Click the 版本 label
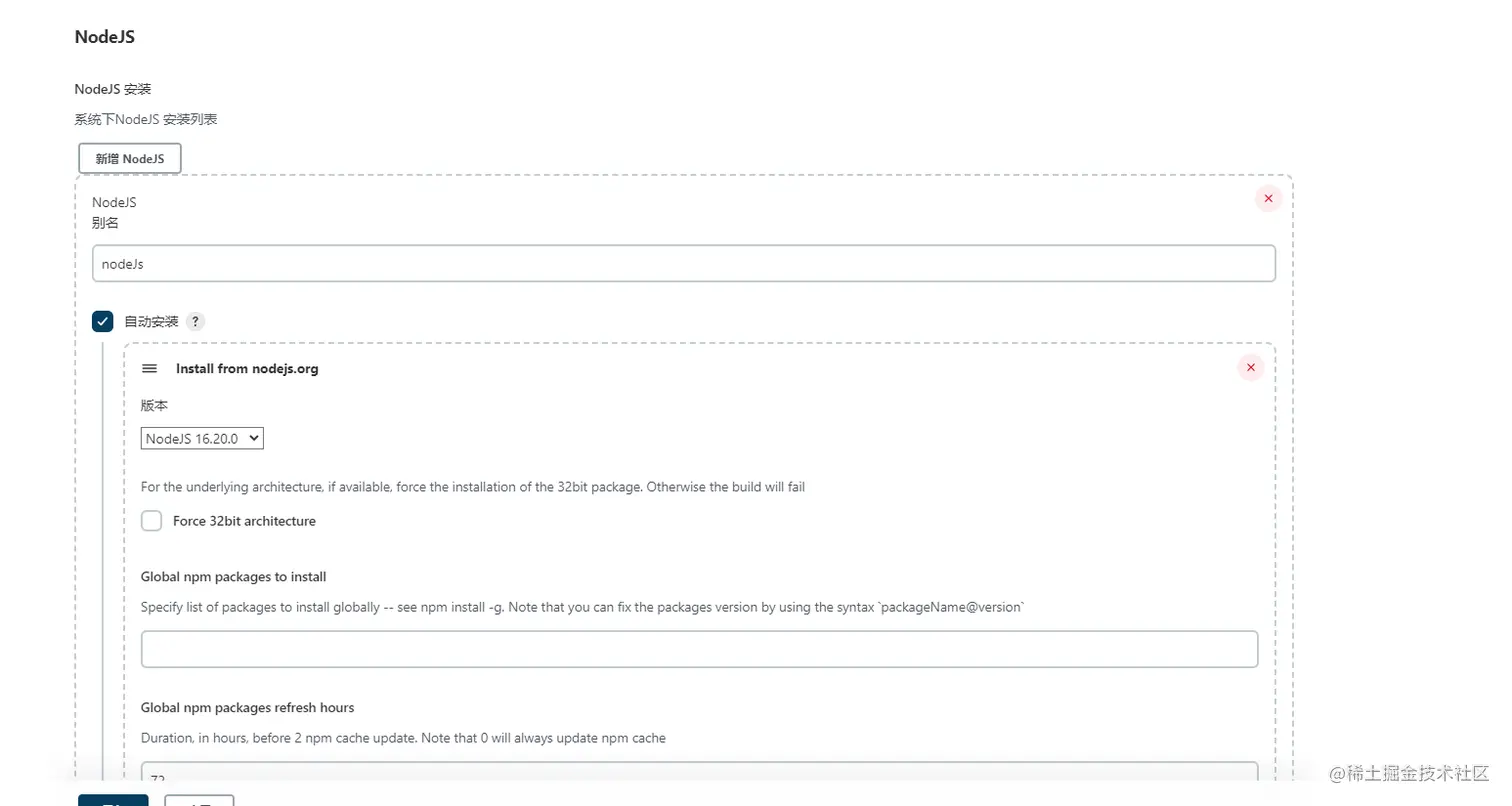 [x=154, y=406]
